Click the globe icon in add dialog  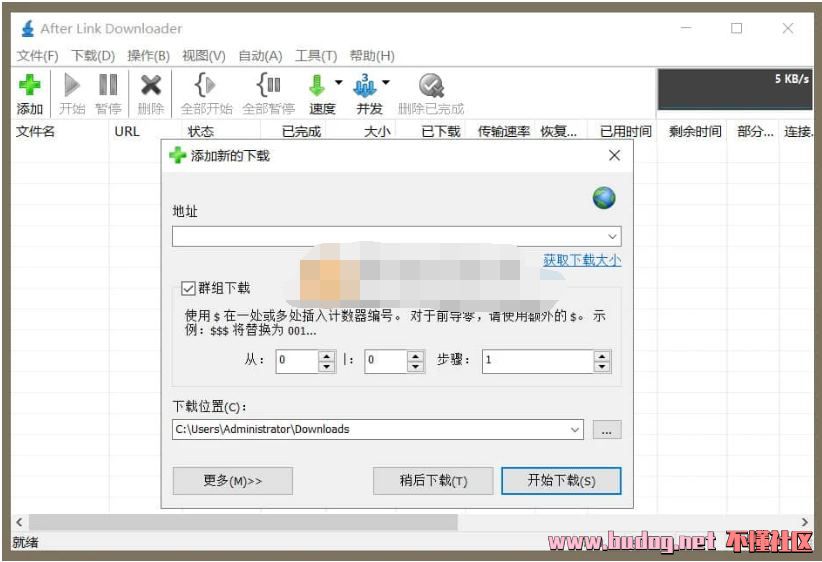[x=604, y=198]
